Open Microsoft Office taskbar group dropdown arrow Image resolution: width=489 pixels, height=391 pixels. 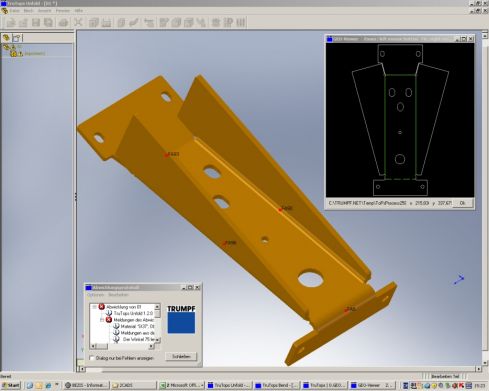202,385
